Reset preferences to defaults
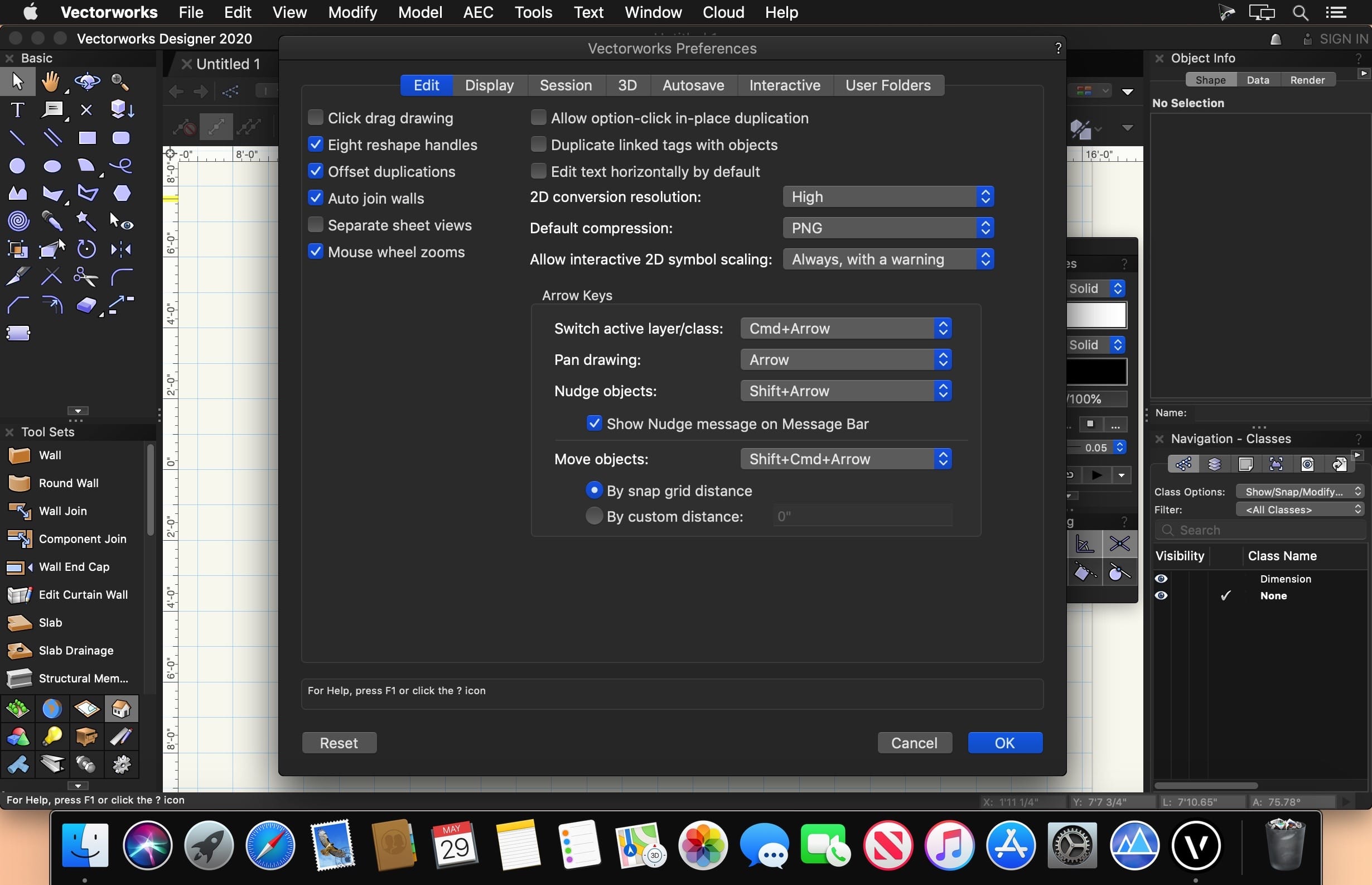 (339, 743)
